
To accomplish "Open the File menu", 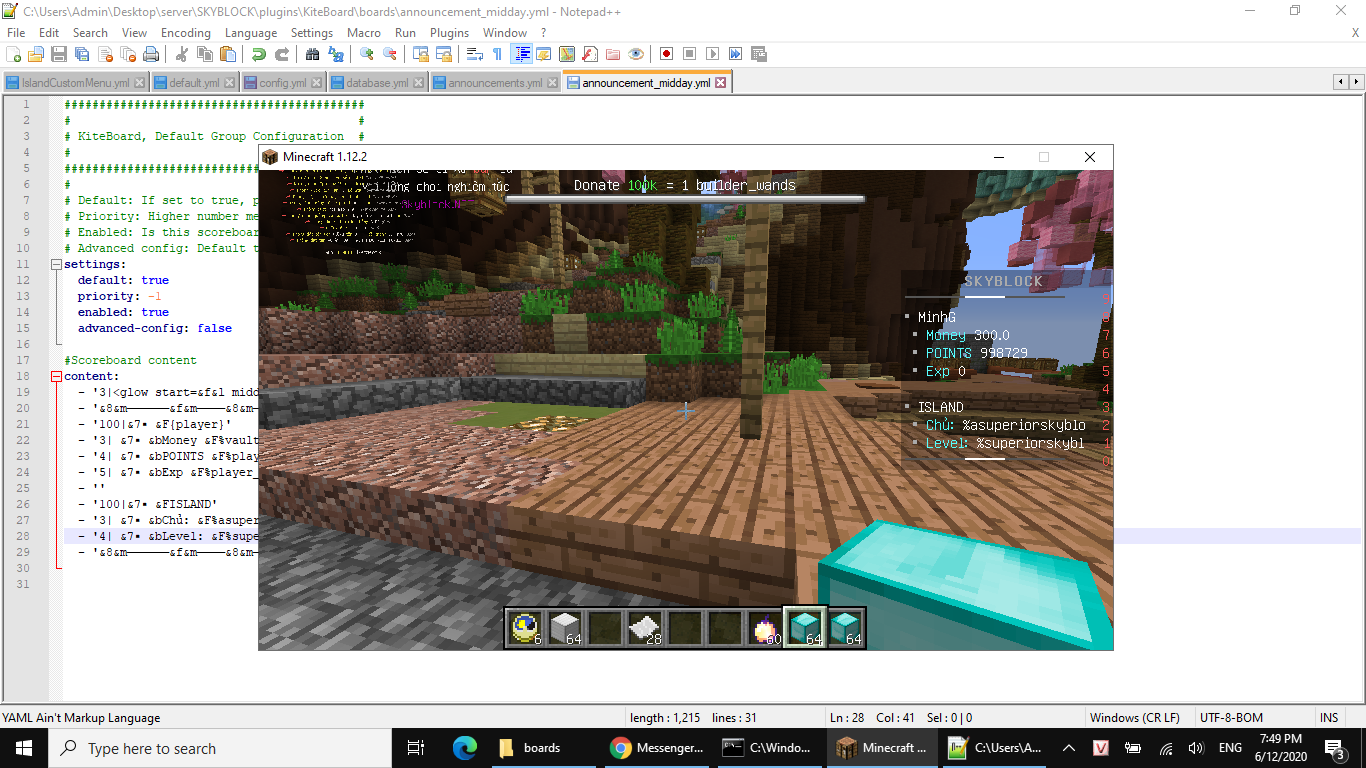I will click(x=16, y=33).
